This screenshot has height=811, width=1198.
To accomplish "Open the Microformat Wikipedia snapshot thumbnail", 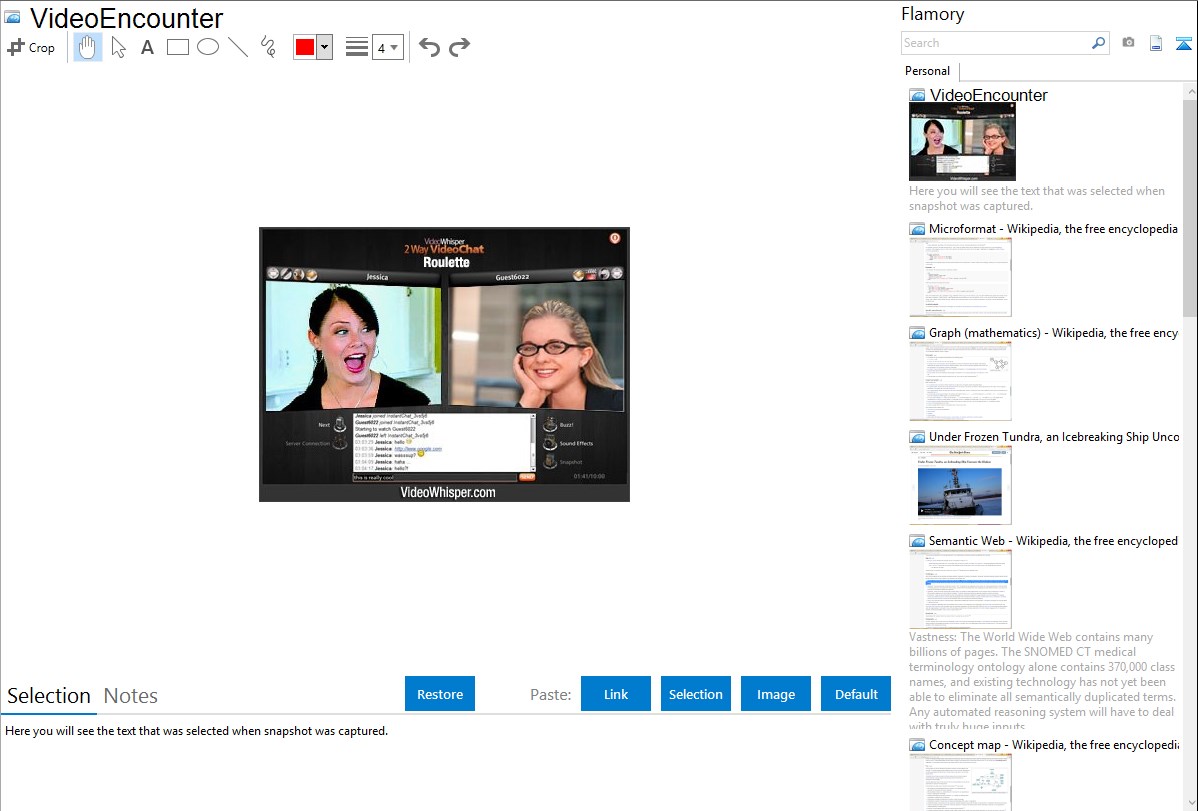I will click(x=960, y=277).
